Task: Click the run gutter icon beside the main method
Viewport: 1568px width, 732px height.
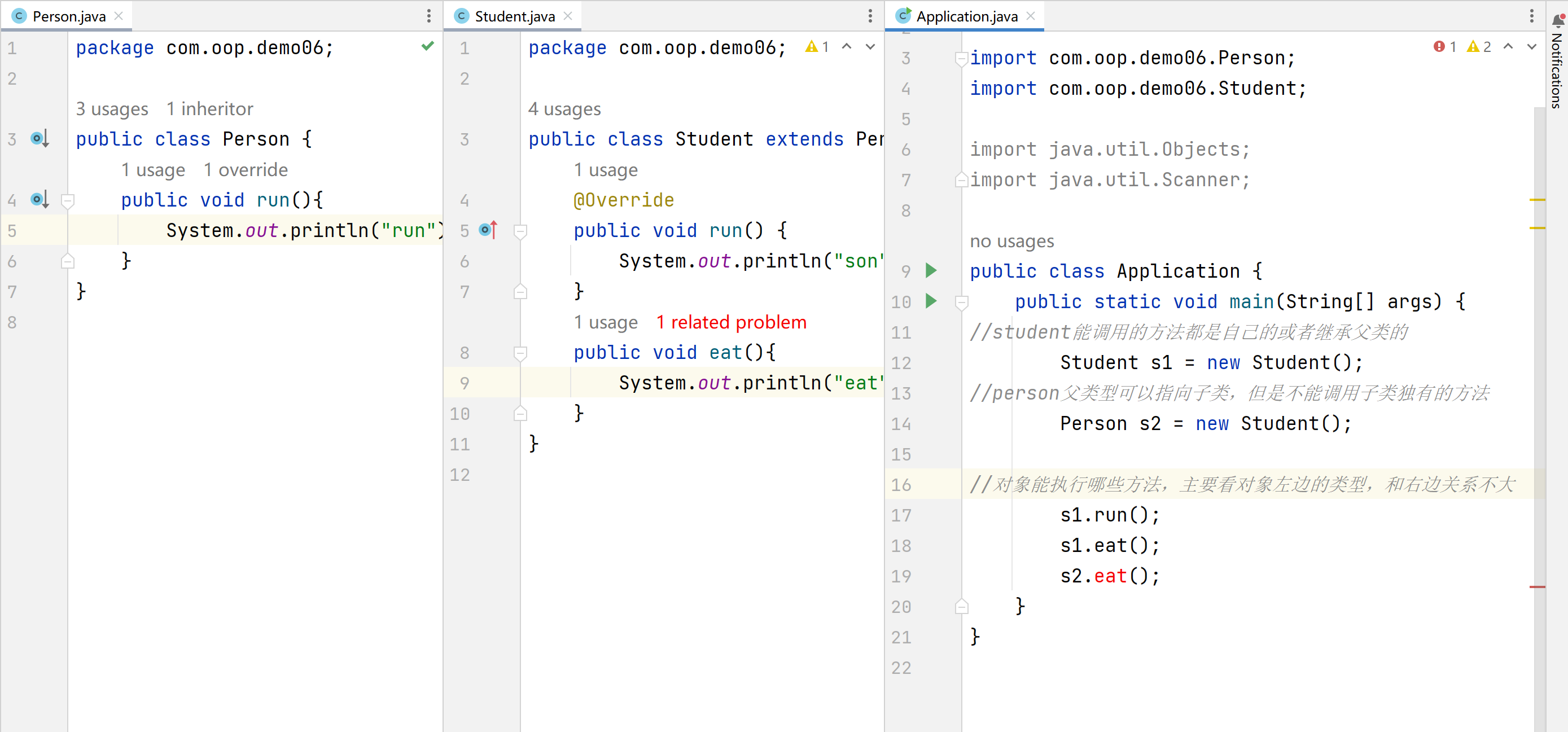Action: (931, 301)
